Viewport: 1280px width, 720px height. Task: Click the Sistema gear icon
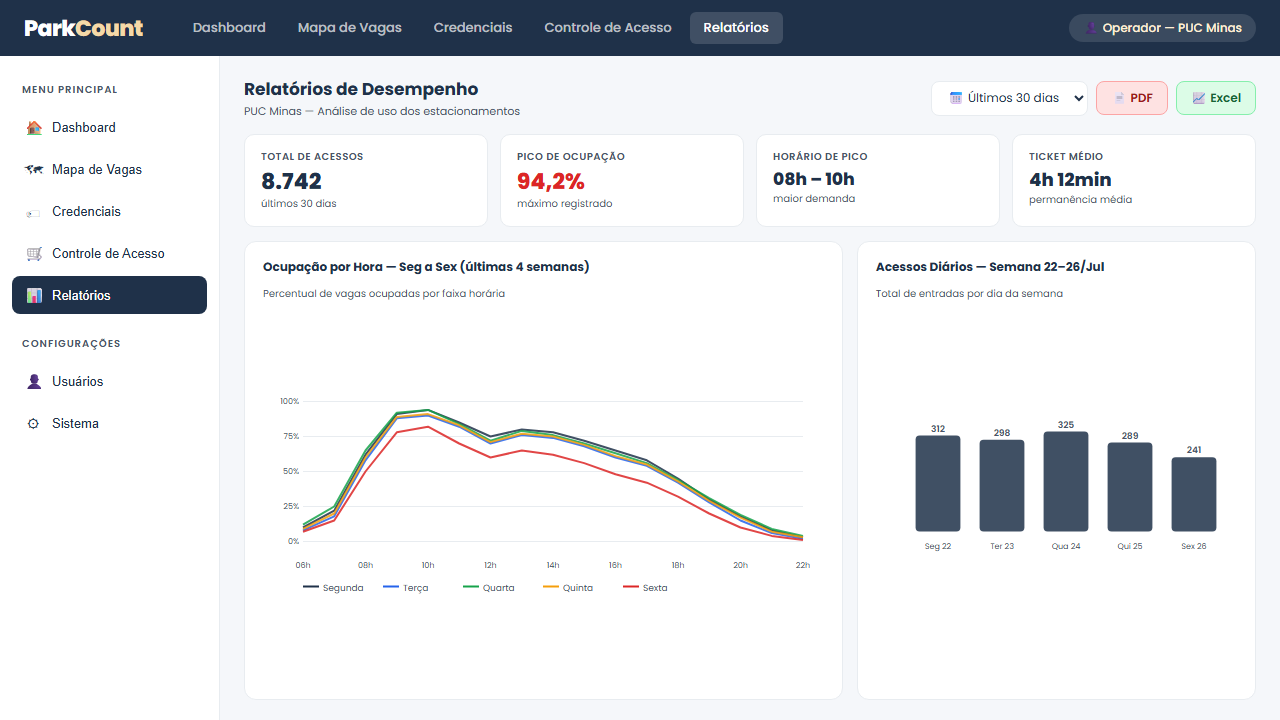pyautogui.click(x=34, y=424)
